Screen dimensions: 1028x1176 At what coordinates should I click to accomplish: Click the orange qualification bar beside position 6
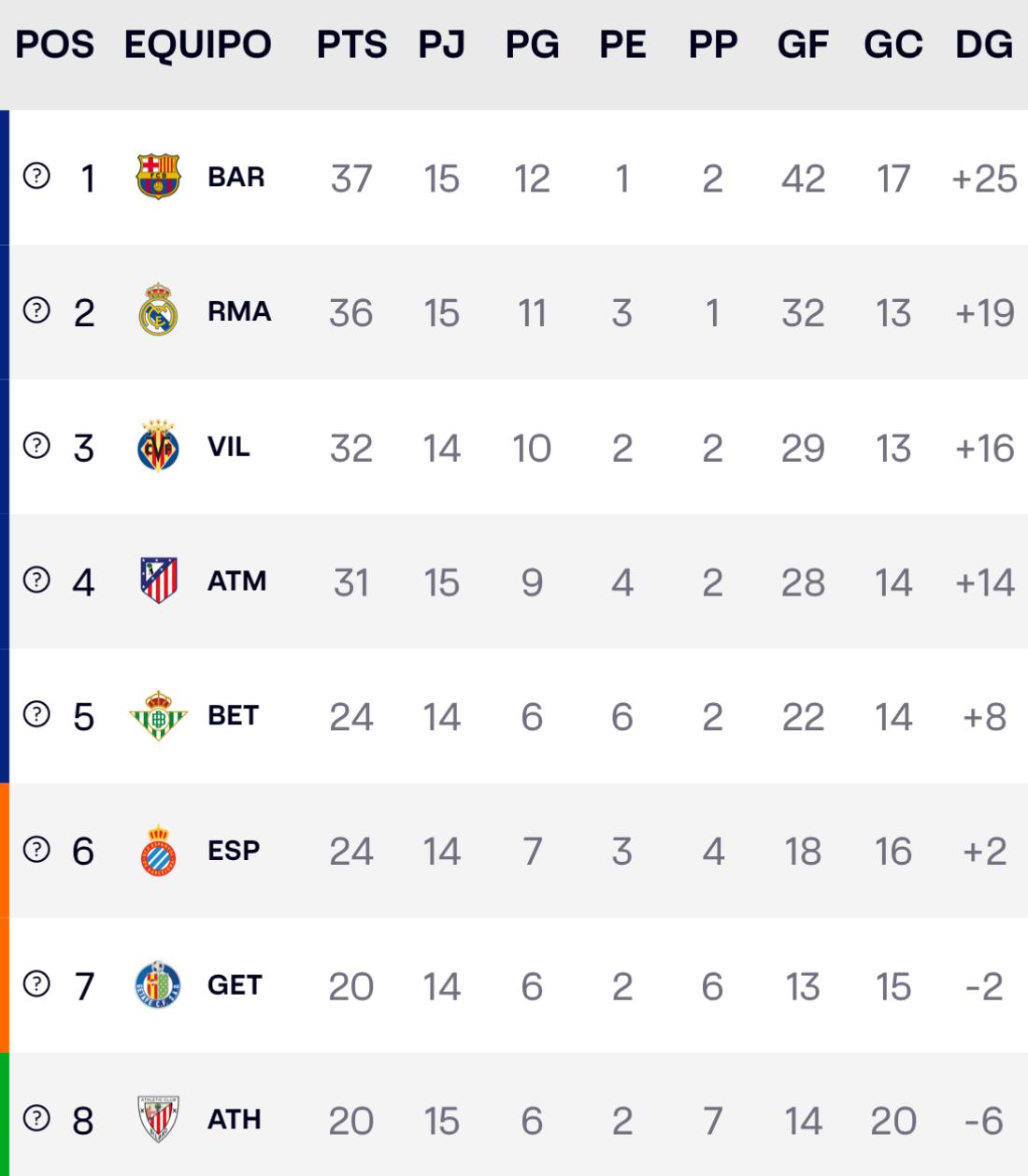click(5, 851)
